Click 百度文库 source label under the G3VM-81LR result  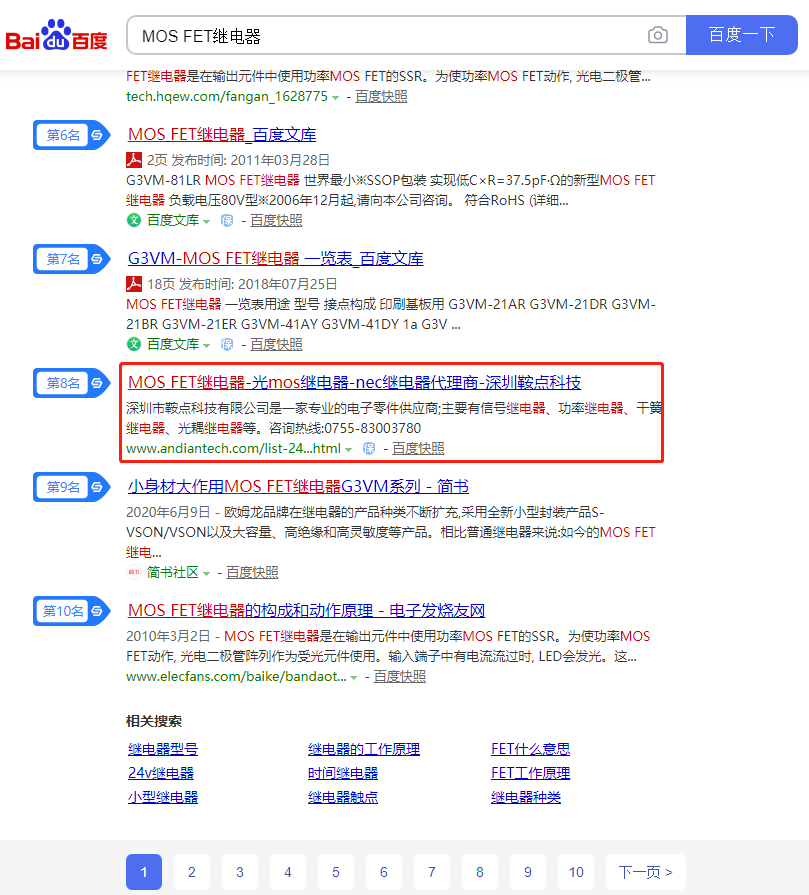173,220
